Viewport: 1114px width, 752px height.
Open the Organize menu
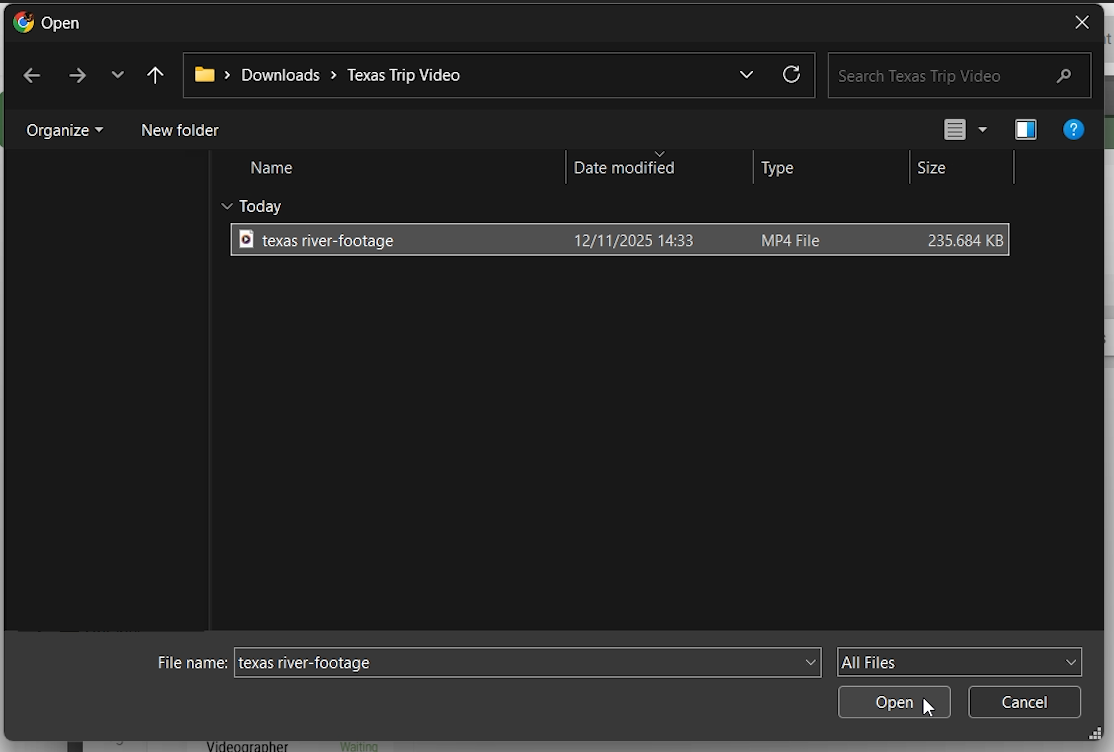click(x=64, y=130)
